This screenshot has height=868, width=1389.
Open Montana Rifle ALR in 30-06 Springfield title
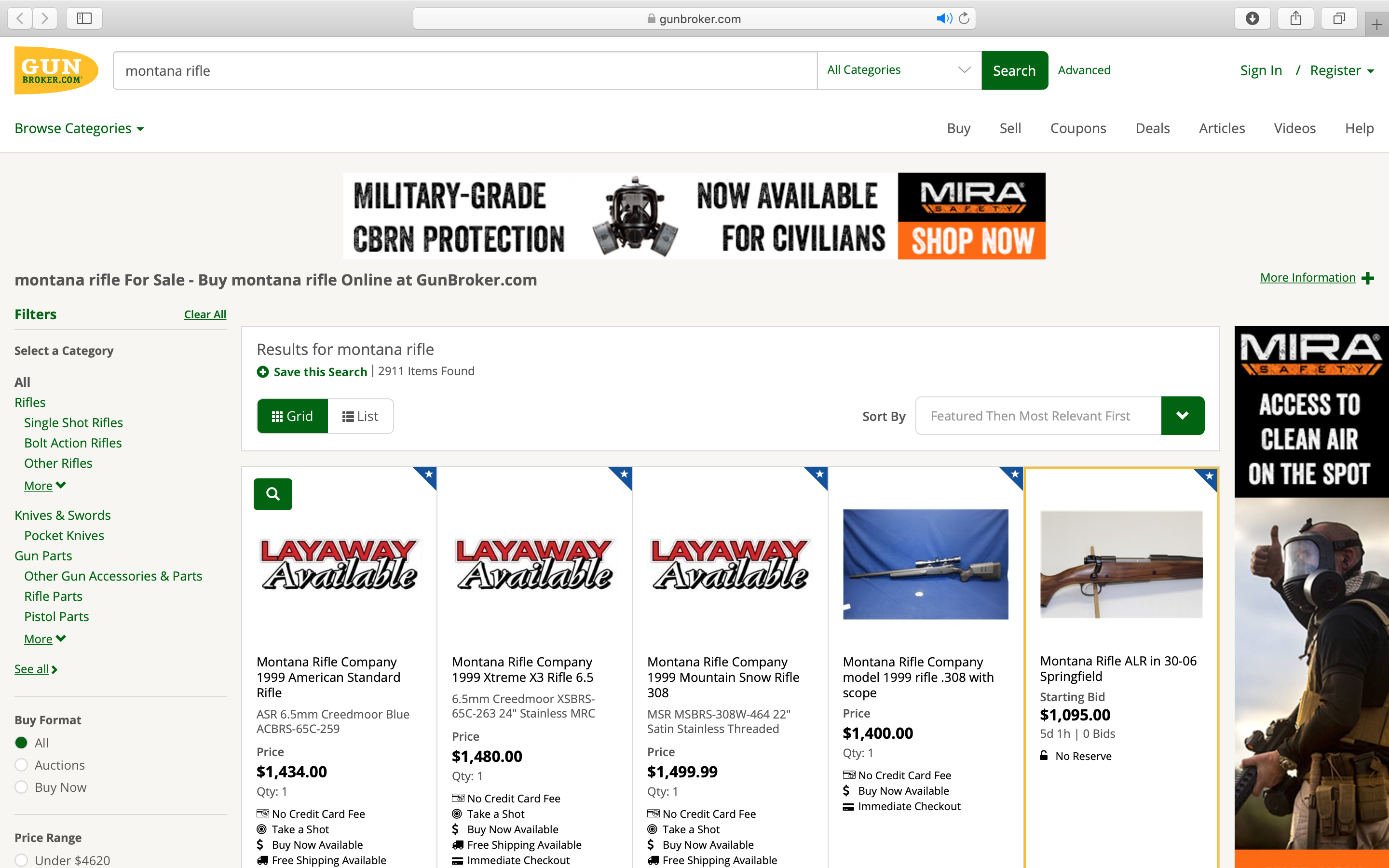point(1118,669)
